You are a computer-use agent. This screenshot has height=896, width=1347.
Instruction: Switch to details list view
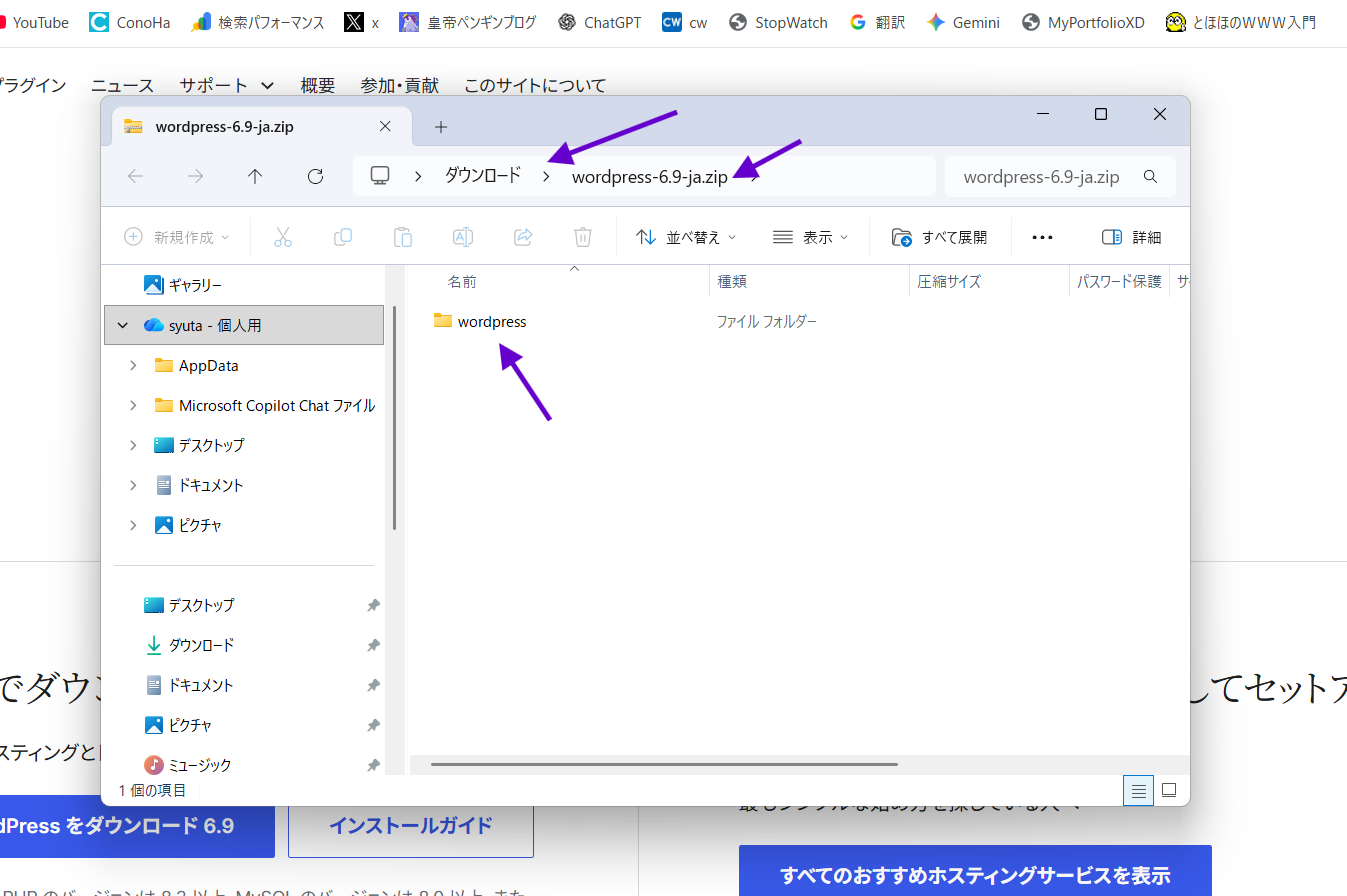[x=1138, y=791]
